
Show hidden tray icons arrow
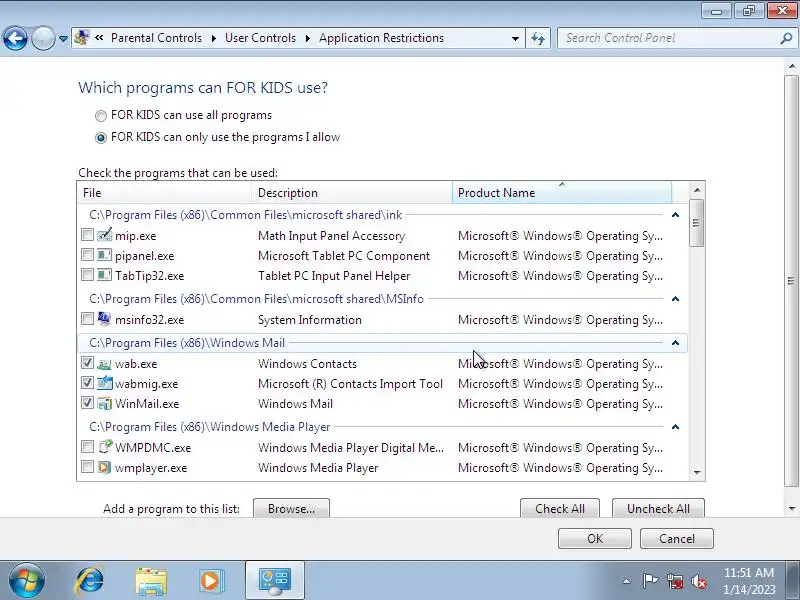click(627, 581)
